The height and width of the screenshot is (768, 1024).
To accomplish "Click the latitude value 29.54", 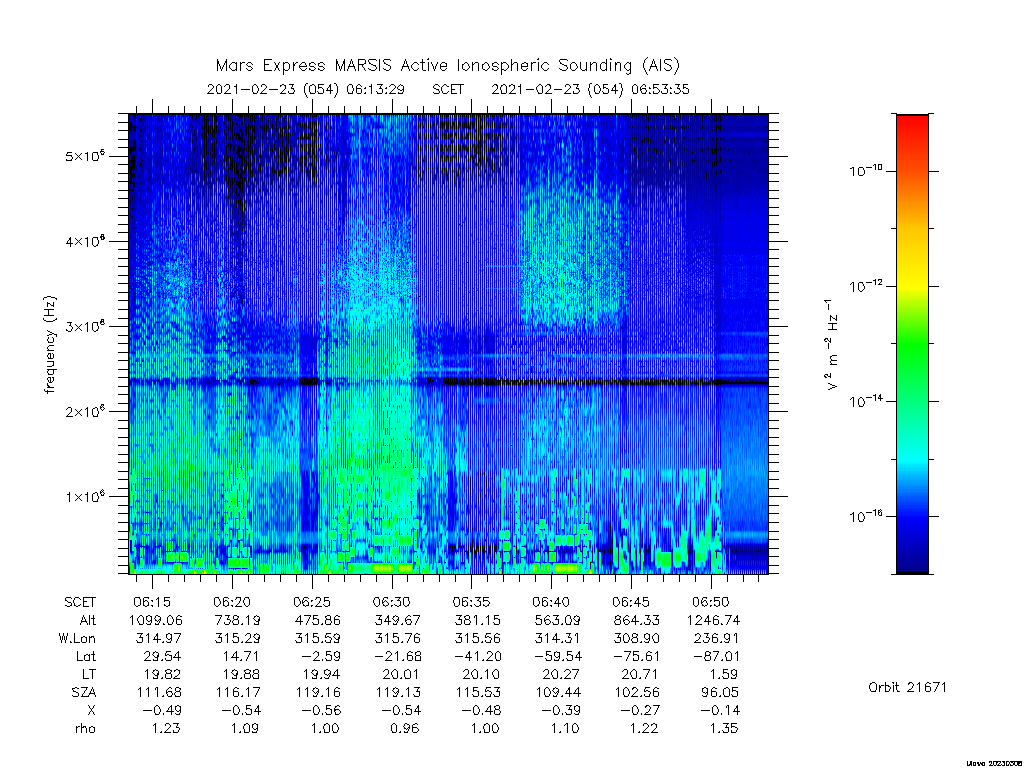I will click(x=162, y=656).
